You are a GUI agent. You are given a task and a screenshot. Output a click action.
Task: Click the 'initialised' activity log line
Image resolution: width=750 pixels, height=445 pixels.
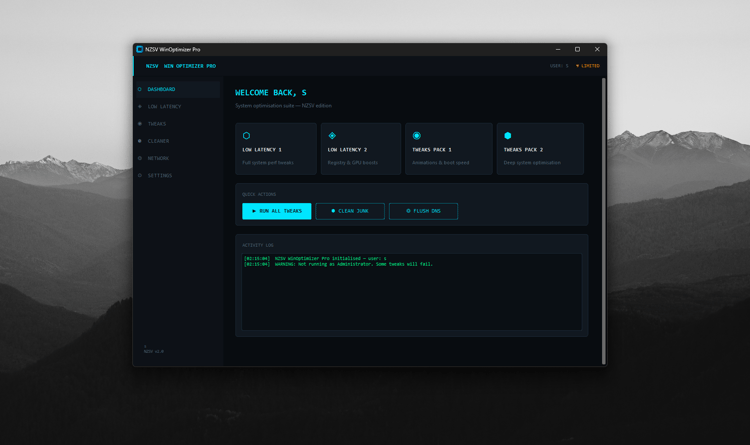315,258
